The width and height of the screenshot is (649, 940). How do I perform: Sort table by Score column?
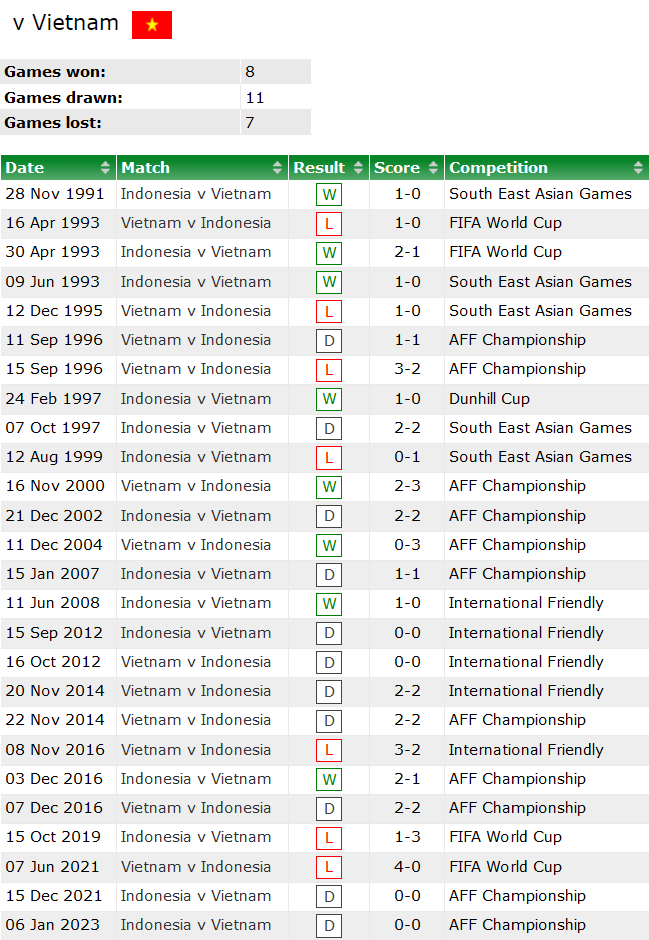tap(406, 168)
